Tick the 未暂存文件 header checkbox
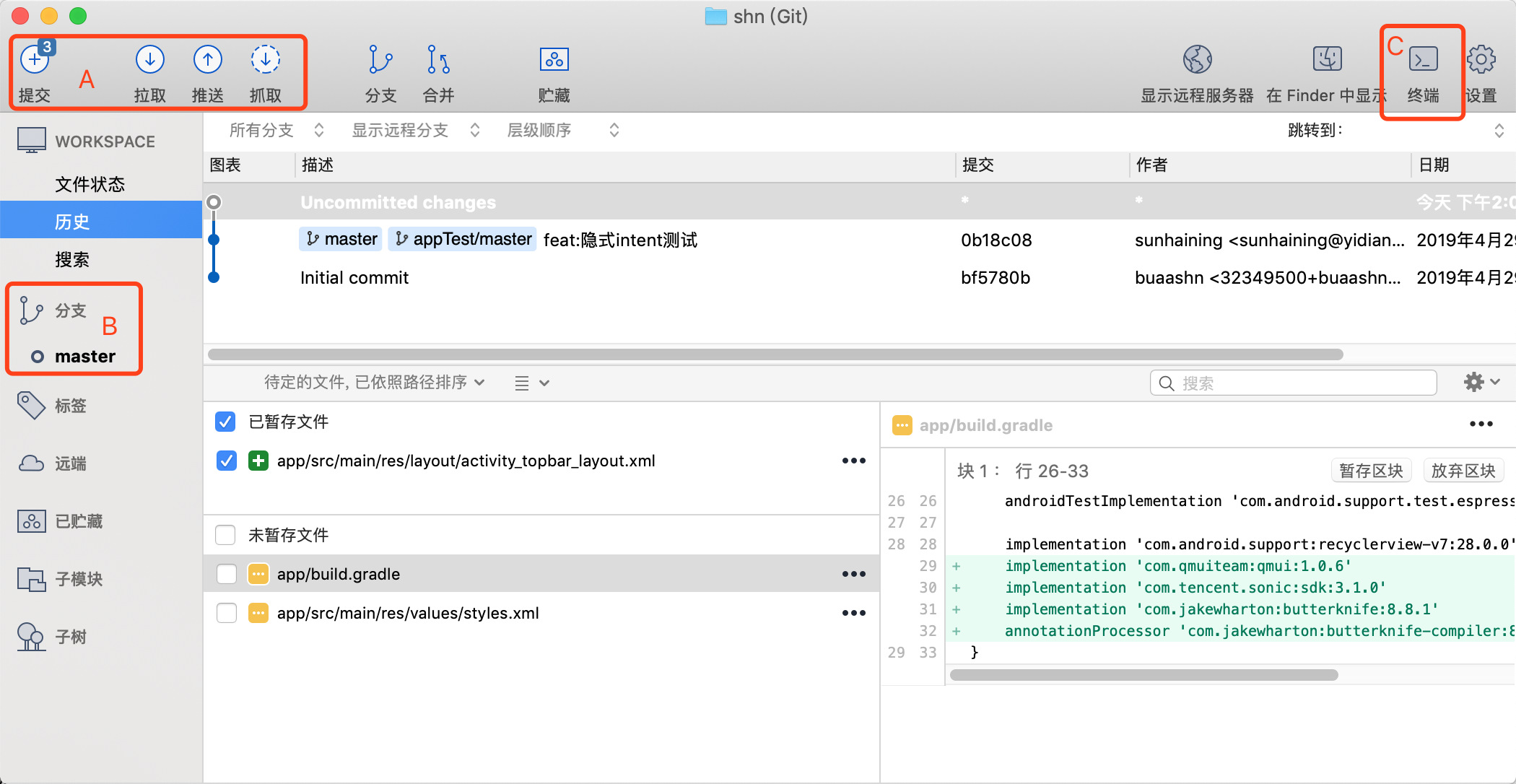Viewport: 1516px width, 784px height. pyautogui.click(x=225, y=535)
